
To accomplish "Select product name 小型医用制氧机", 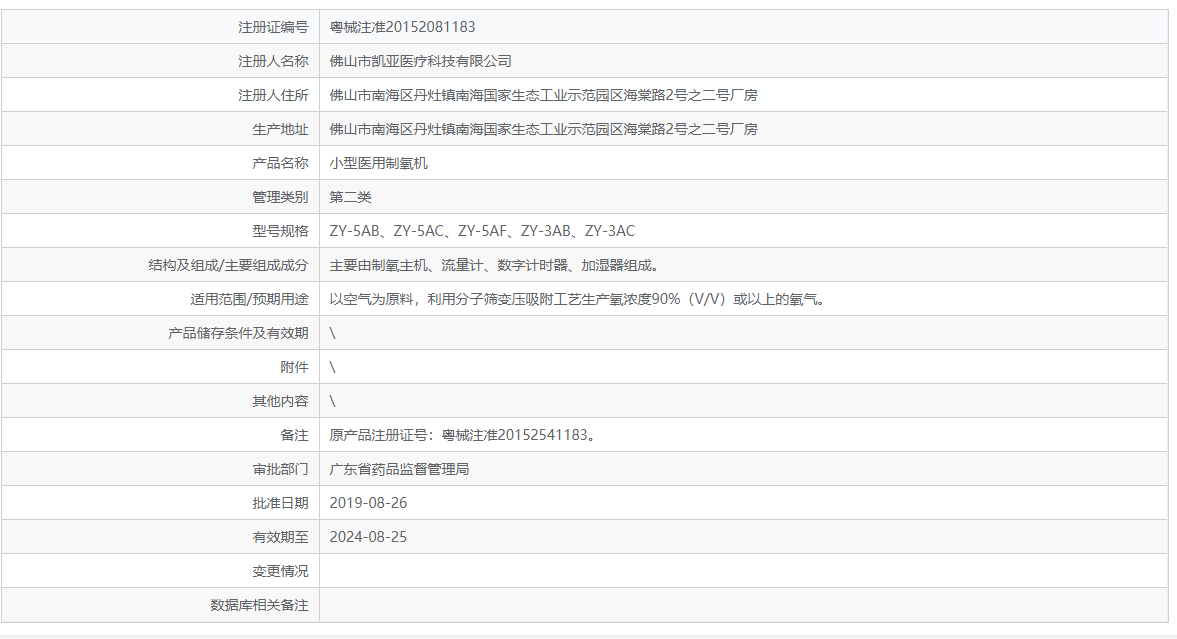I will tap(378, 163).
